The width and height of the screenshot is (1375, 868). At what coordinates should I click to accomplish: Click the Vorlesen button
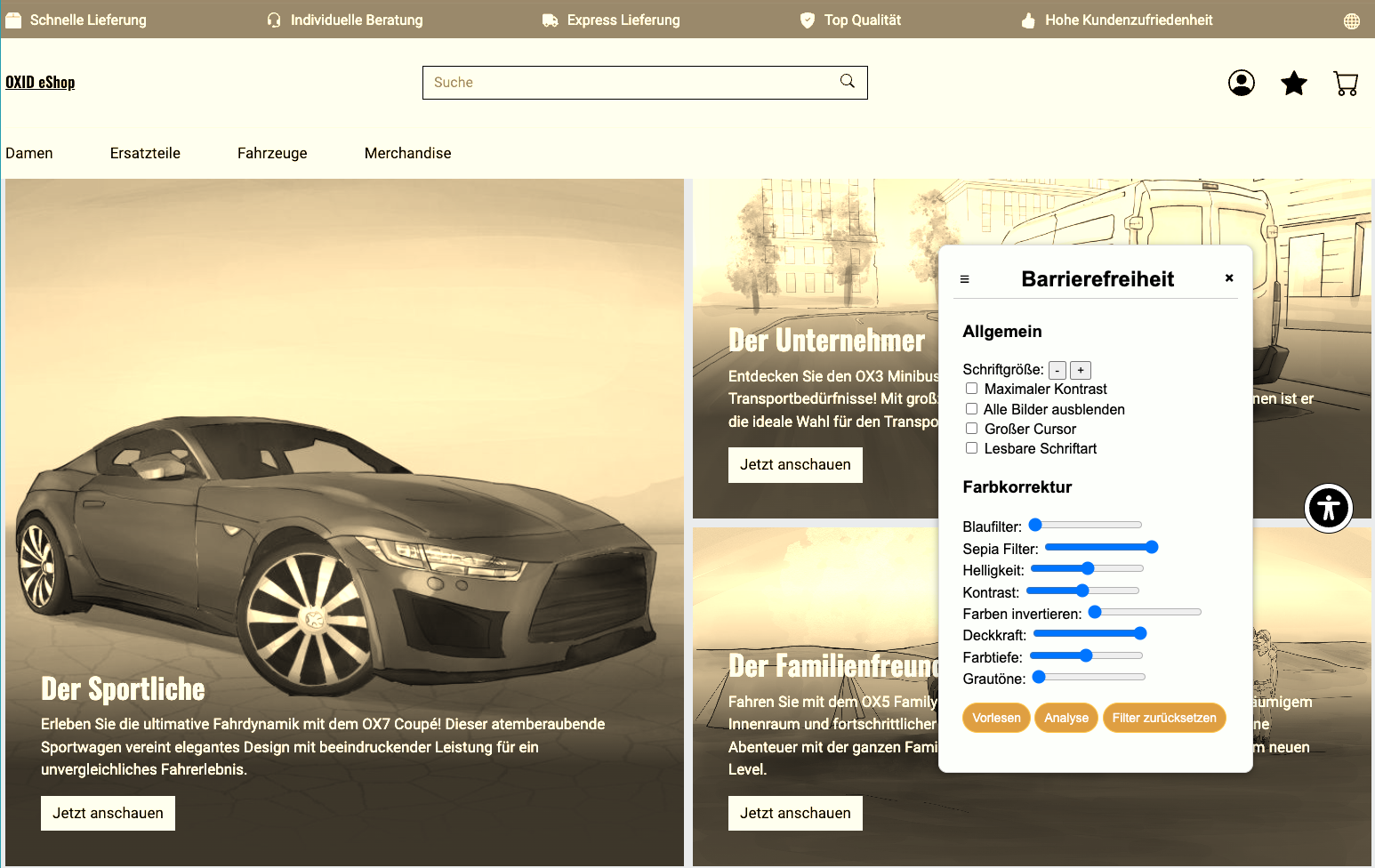(996, 718)
